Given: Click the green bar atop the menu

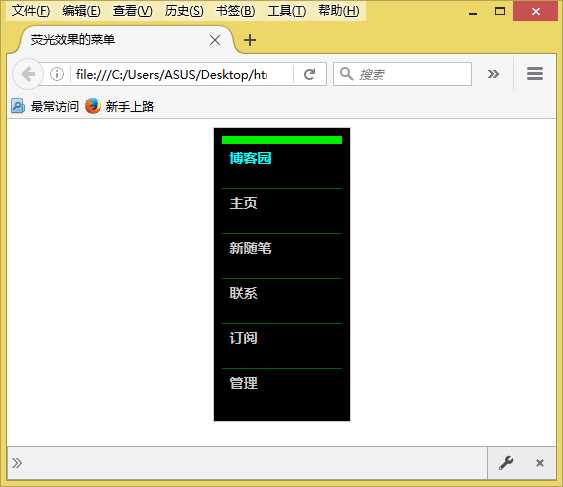Looking at the screenshot, I should [282, 140].
